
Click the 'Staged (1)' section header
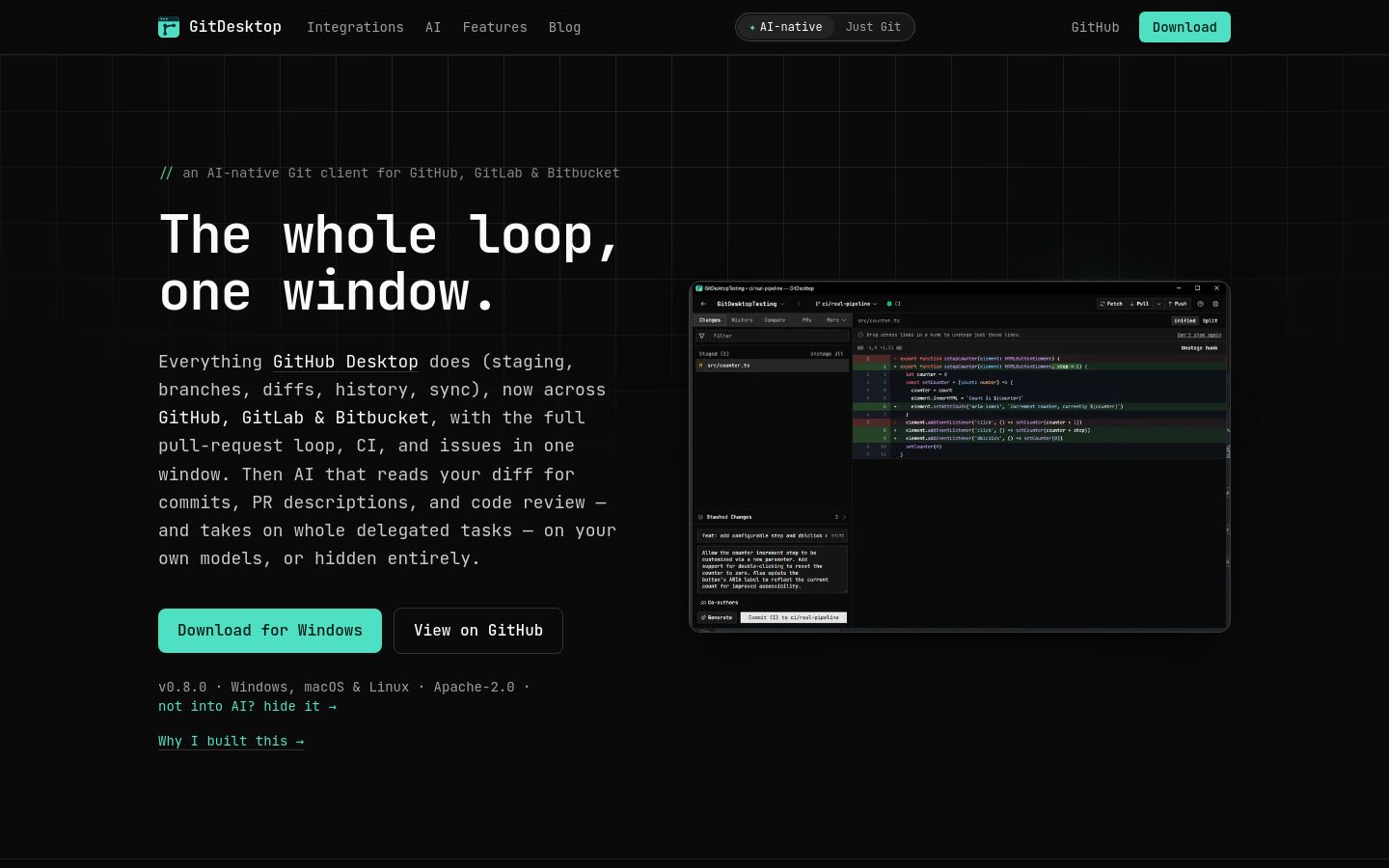pos(714,354)
